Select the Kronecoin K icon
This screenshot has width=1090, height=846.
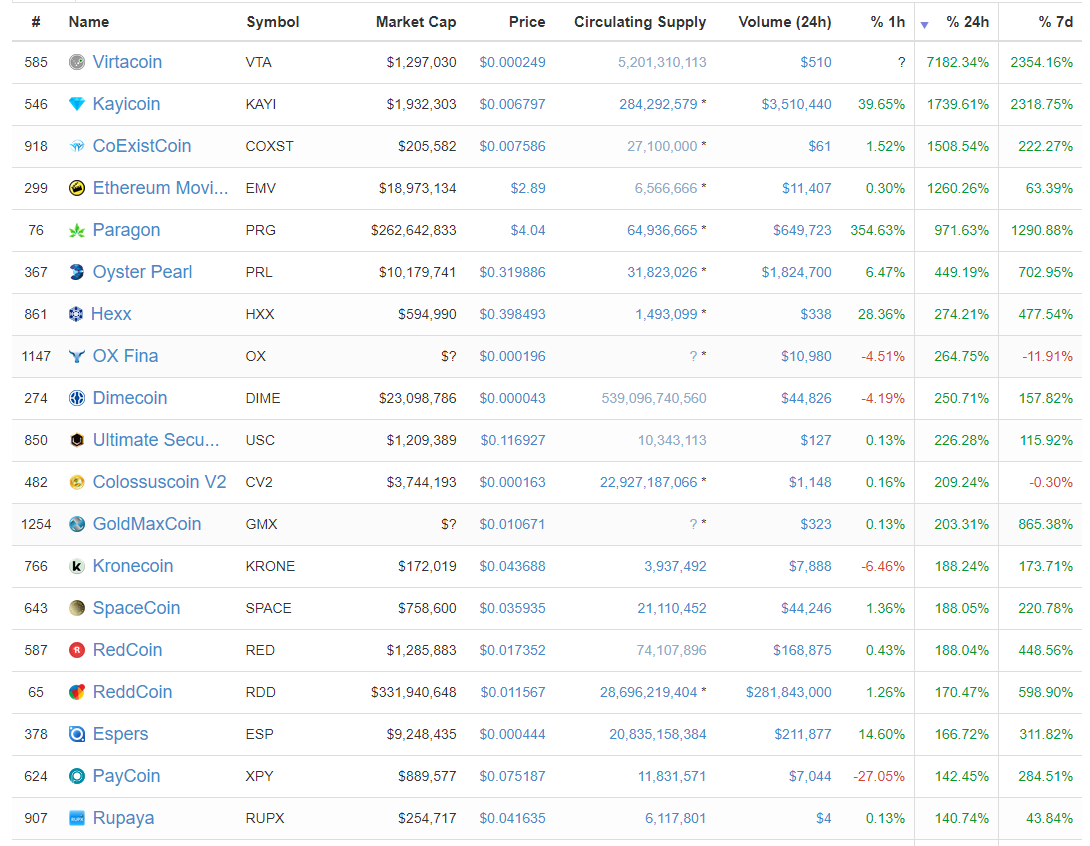[x=76, y=566]
